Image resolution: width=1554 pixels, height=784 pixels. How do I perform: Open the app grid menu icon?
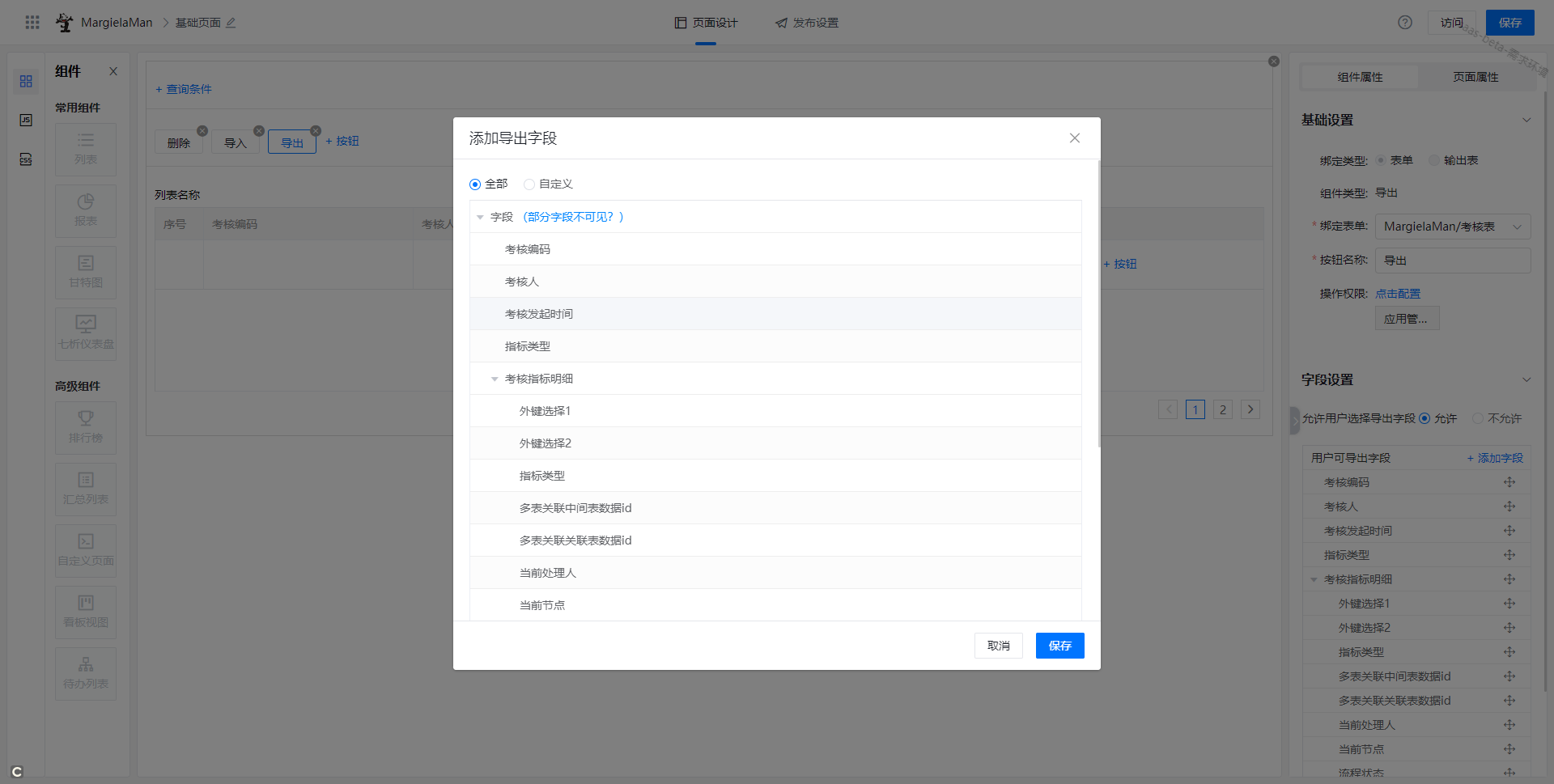click(x=32, y=23)
